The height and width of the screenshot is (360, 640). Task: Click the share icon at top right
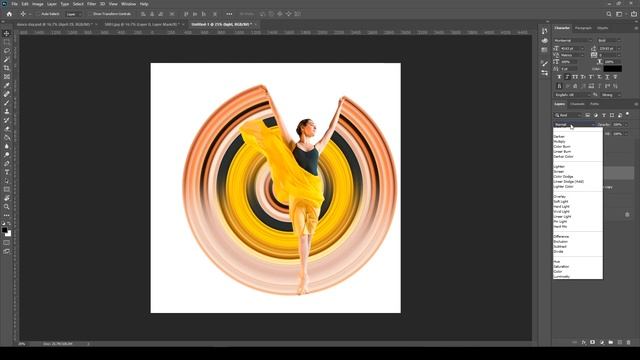coord(633,14)
